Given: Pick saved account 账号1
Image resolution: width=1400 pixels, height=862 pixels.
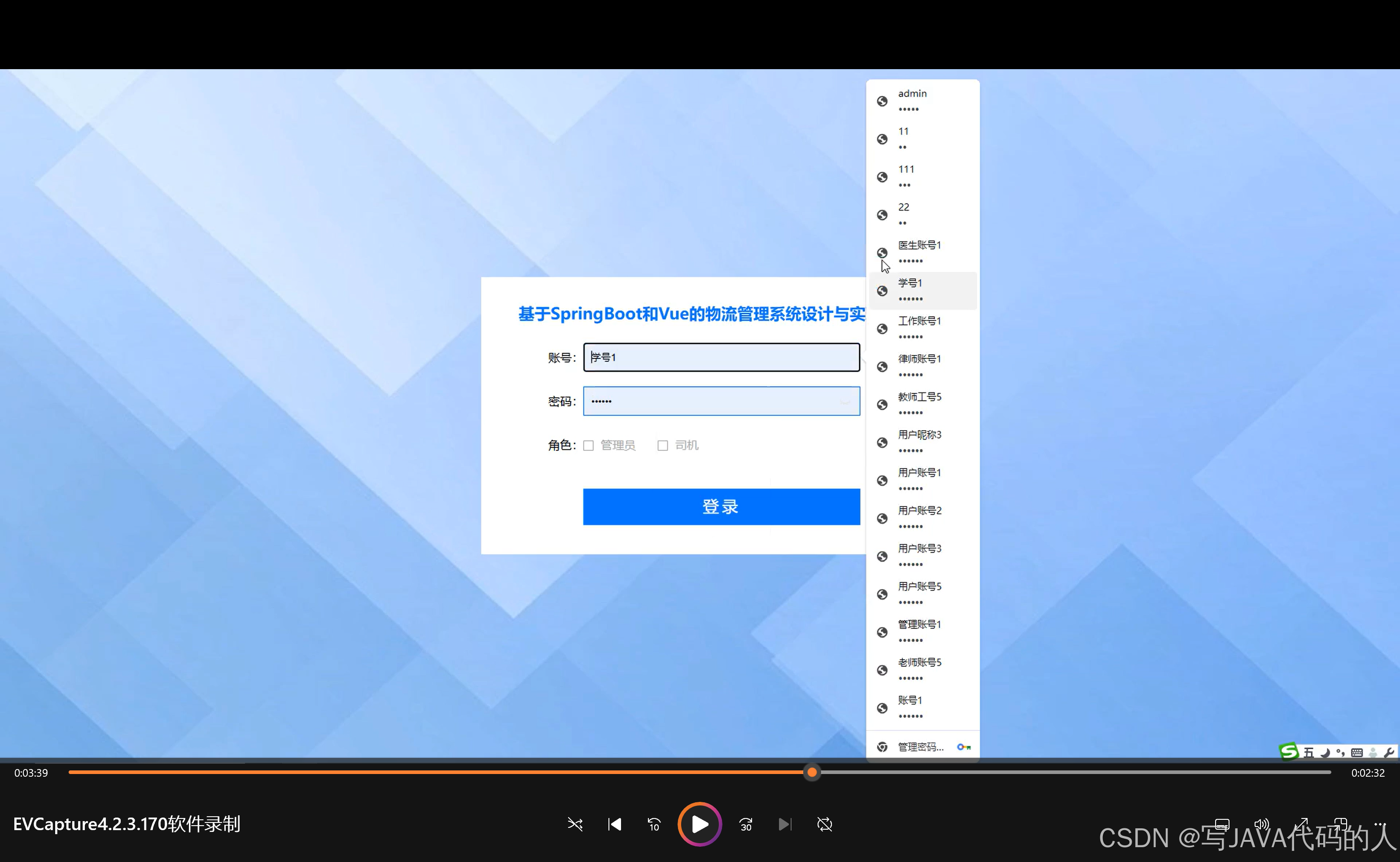Looking at the screenshot, I should 923,708.
